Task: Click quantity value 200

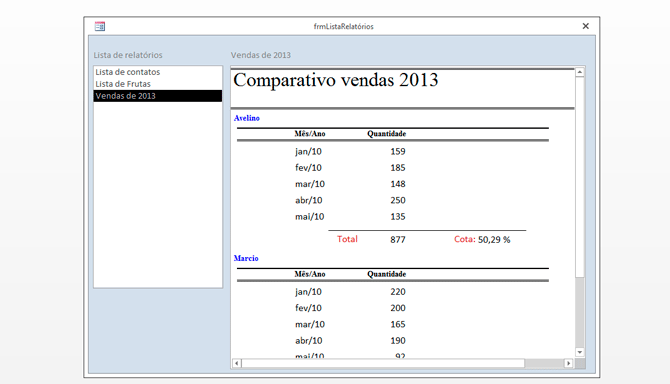Action: pyautogui.click(x=398, y=308)
